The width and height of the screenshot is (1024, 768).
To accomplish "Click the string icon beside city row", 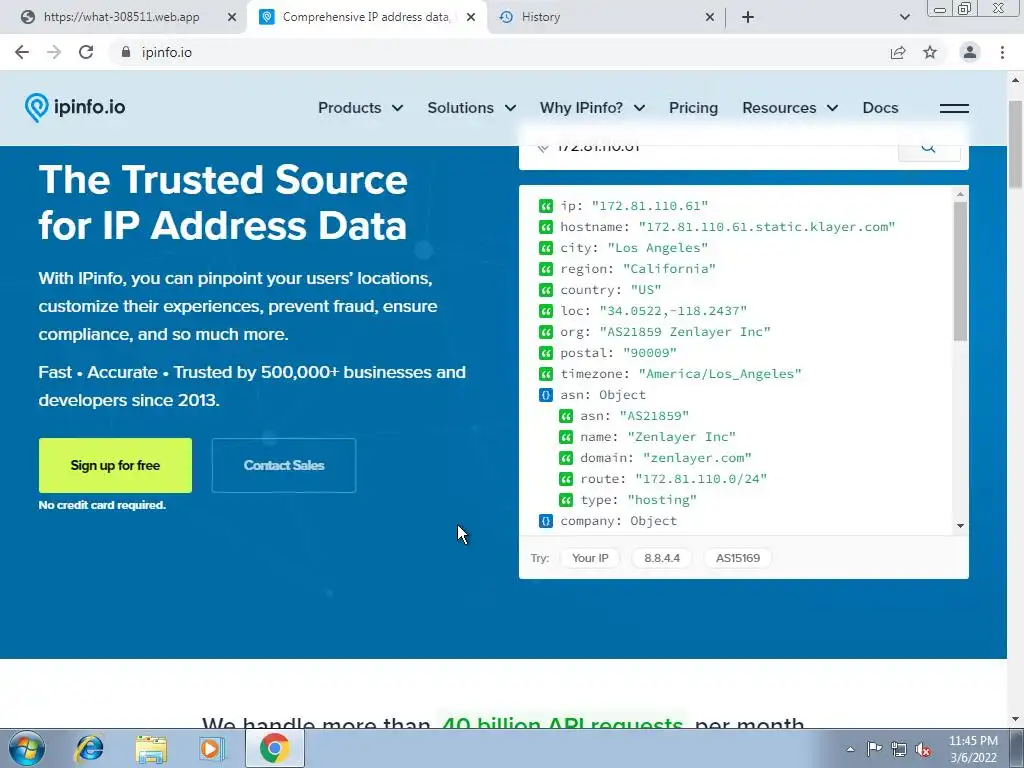I will coord(546,248).
